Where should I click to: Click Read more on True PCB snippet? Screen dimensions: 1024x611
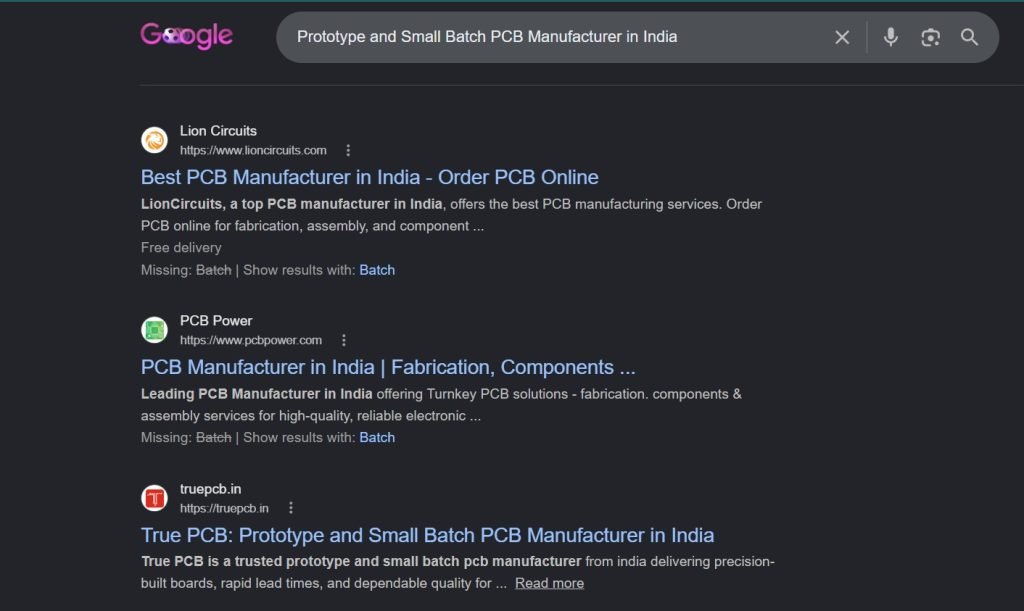[x=549, y=584]
